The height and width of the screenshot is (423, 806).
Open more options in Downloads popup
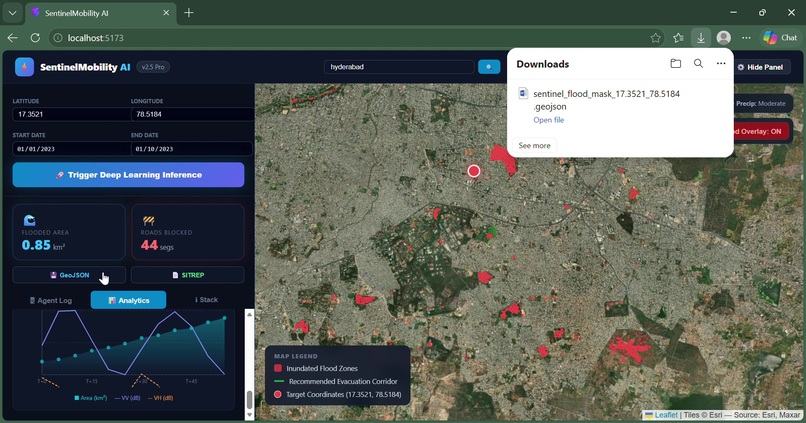[x=721, y=64]
